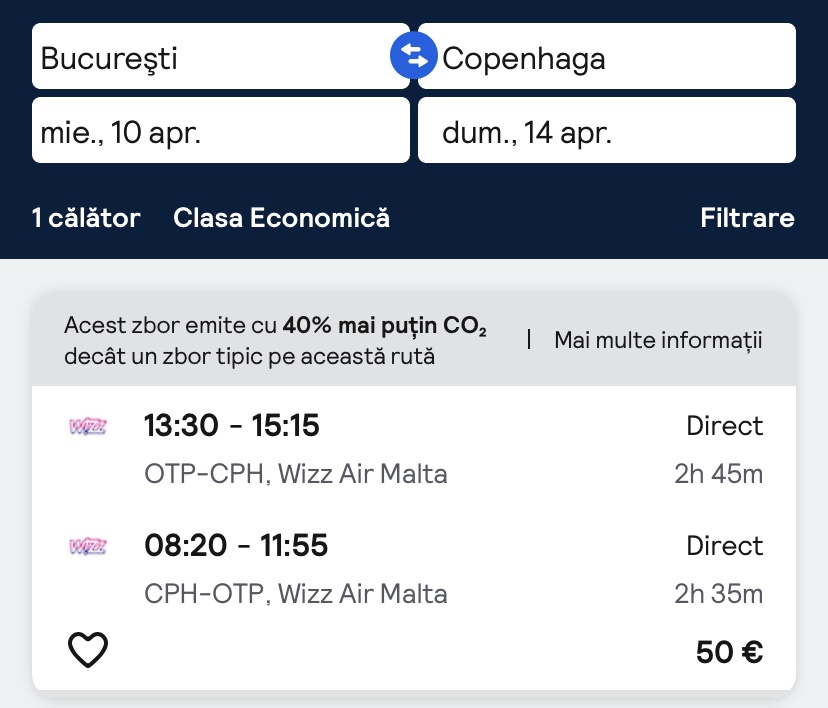Click OTP-CPH, Wizz Air Malta details
828x708 pixels.
[x=296, y=474]
